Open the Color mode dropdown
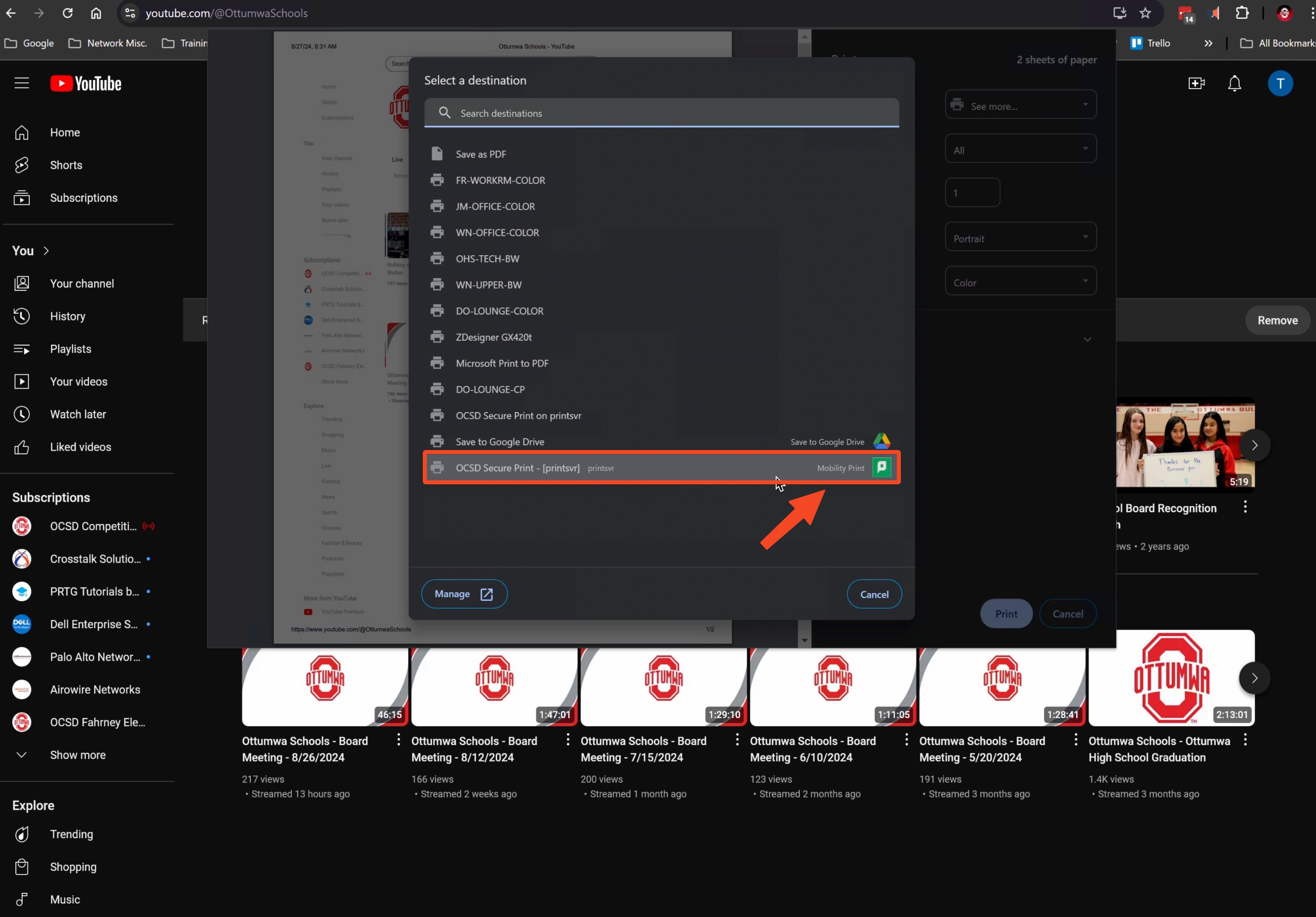This screenshot has width=1316, height=917. [x=1020, y=282]
